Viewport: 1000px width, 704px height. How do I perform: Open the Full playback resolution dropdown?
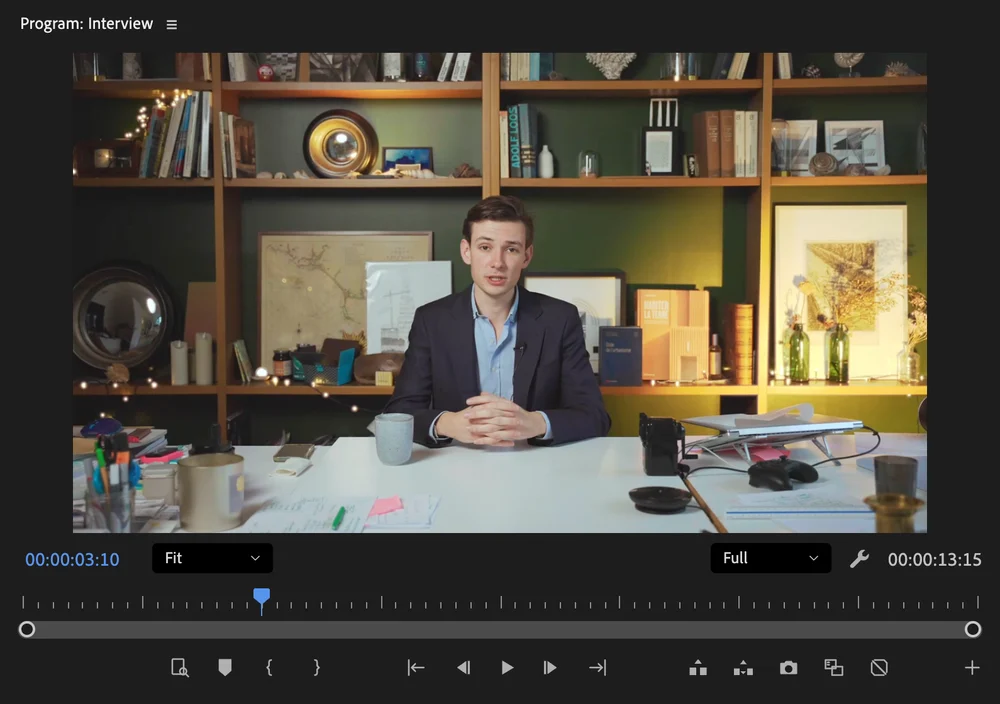click(x=770, y=558)
